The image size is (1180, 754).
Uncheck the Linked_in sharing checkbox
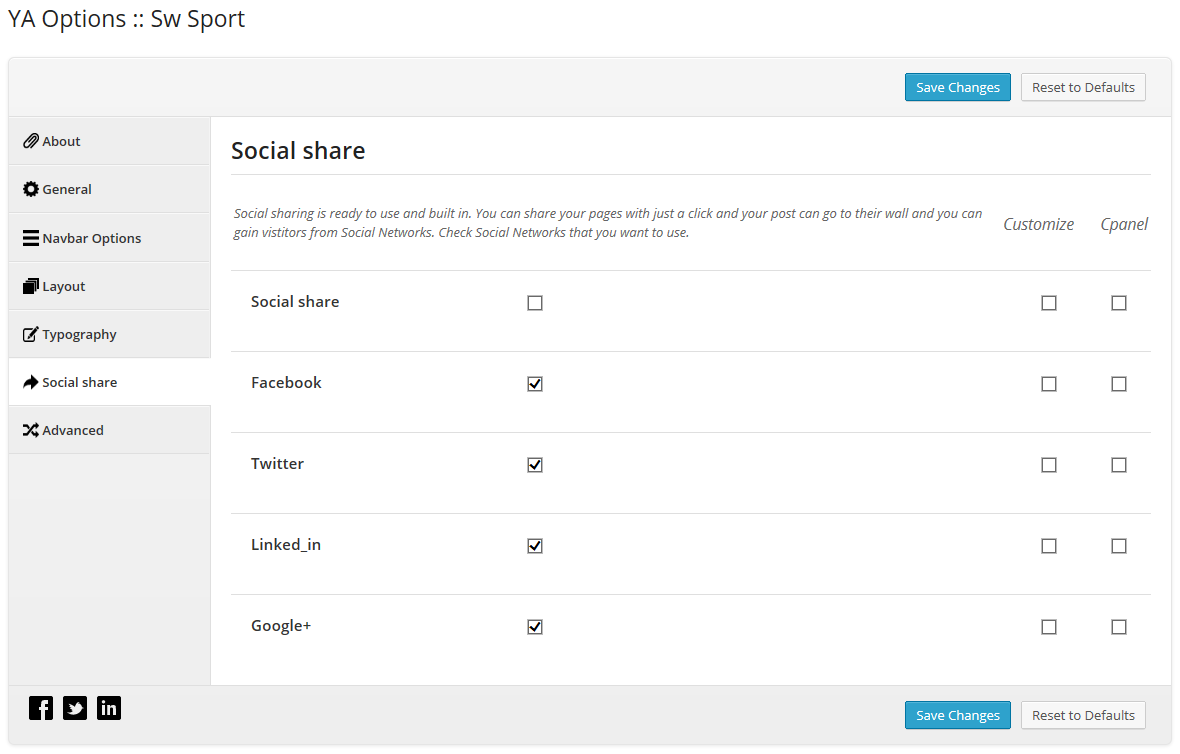point(535,546)
